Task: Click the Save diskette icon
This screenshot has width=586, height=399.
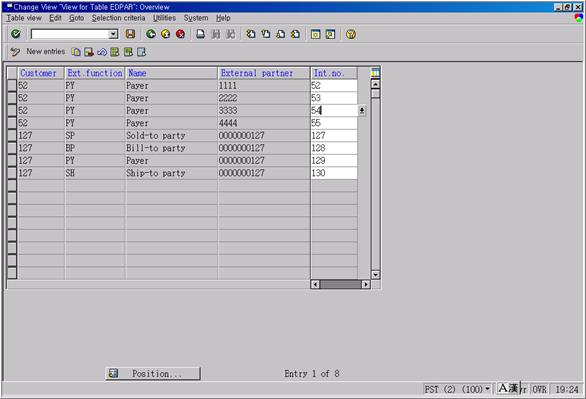Action: [x=130, y=34]
